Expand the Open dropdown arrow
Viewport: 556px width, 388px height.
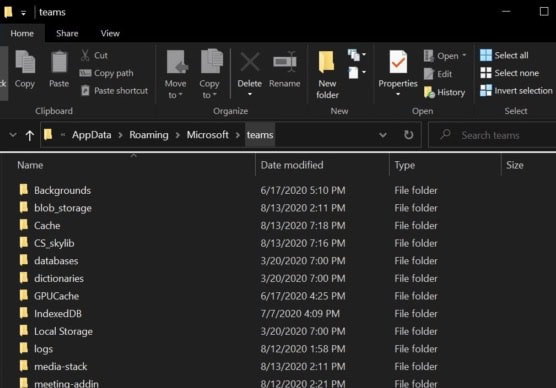coord(464,55)
